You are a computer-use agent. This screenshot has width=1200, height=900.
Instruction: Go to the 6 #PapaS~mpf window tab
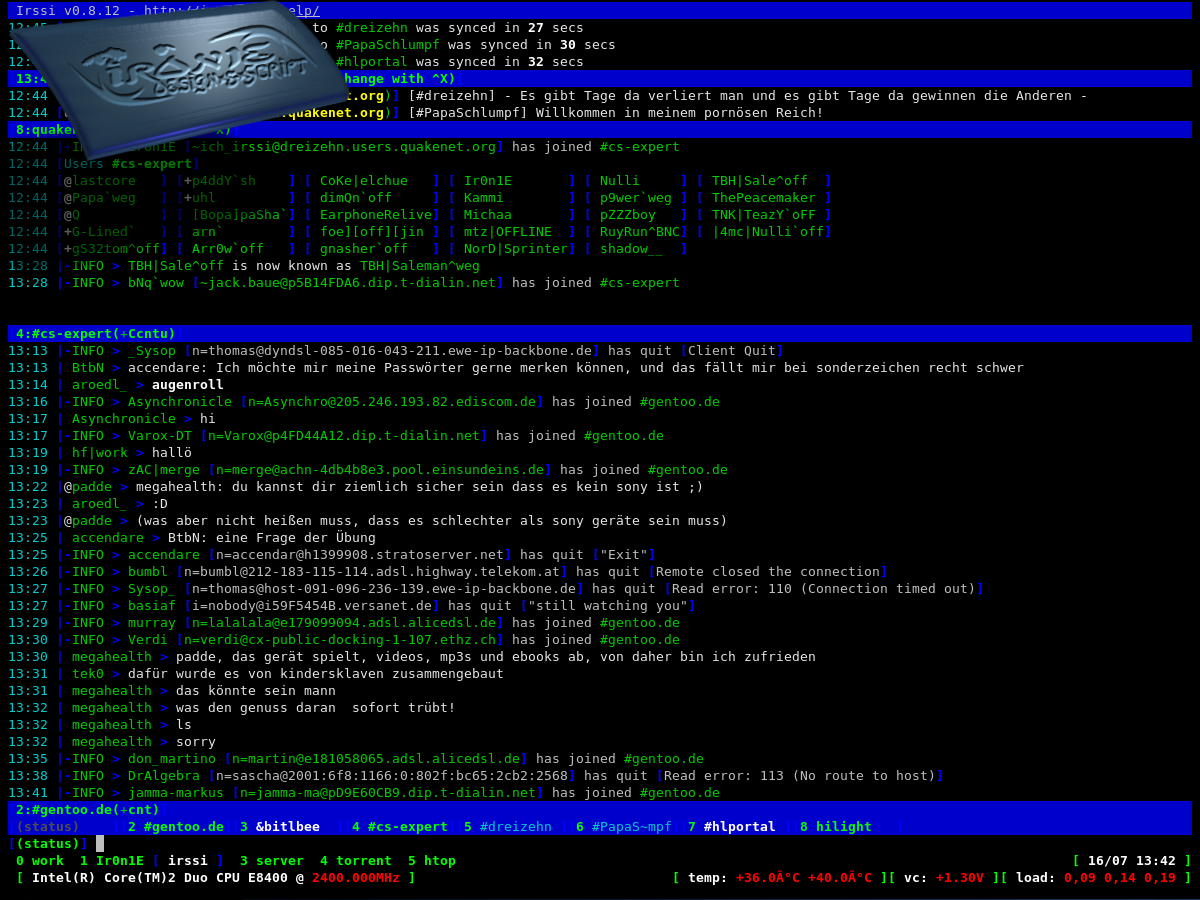click(x=624, y=827)
